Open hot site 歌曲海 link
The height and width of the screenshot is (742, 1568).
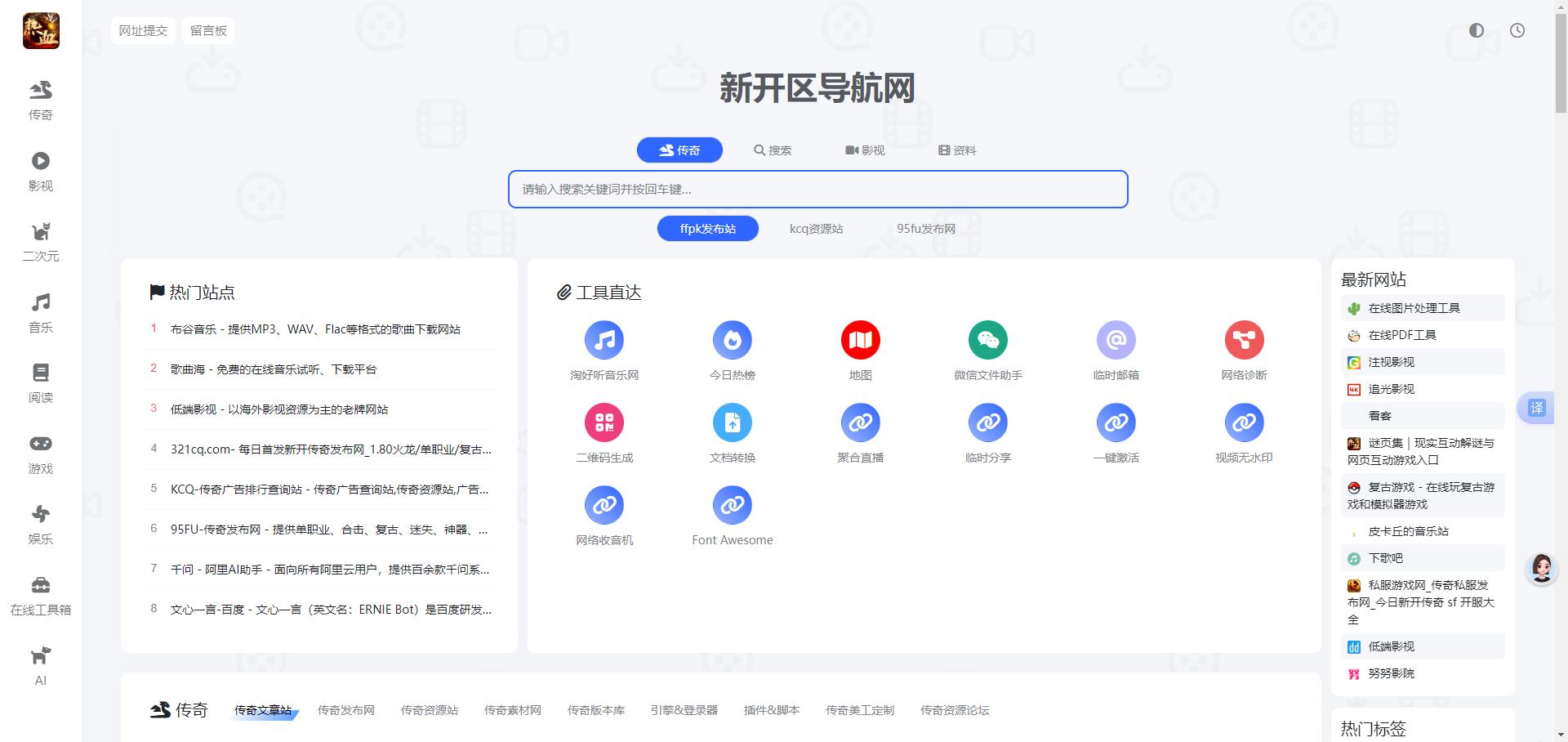point(274,369)
